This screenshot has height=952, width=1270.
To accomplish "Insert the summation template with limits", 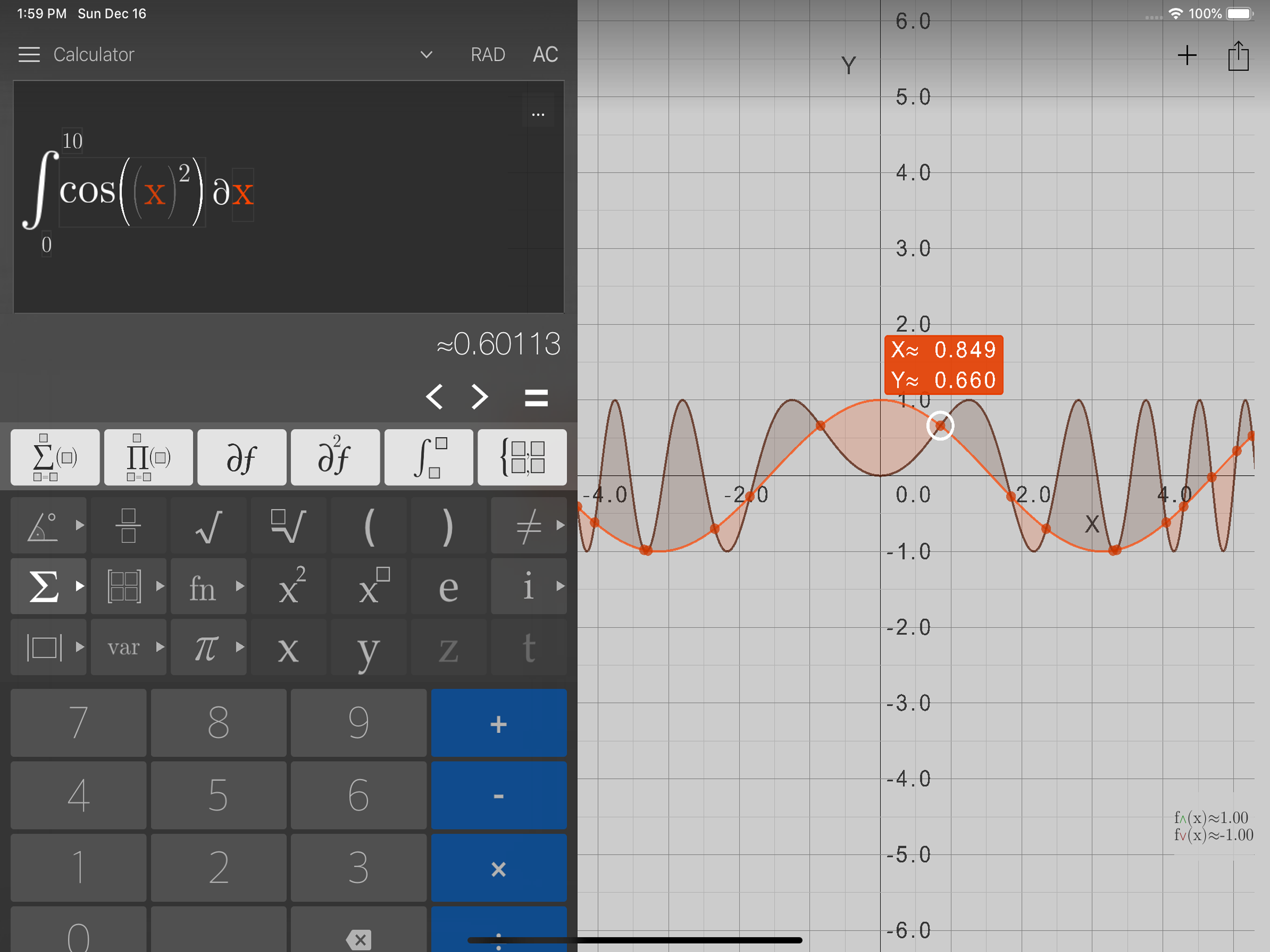I will point(54,457).
